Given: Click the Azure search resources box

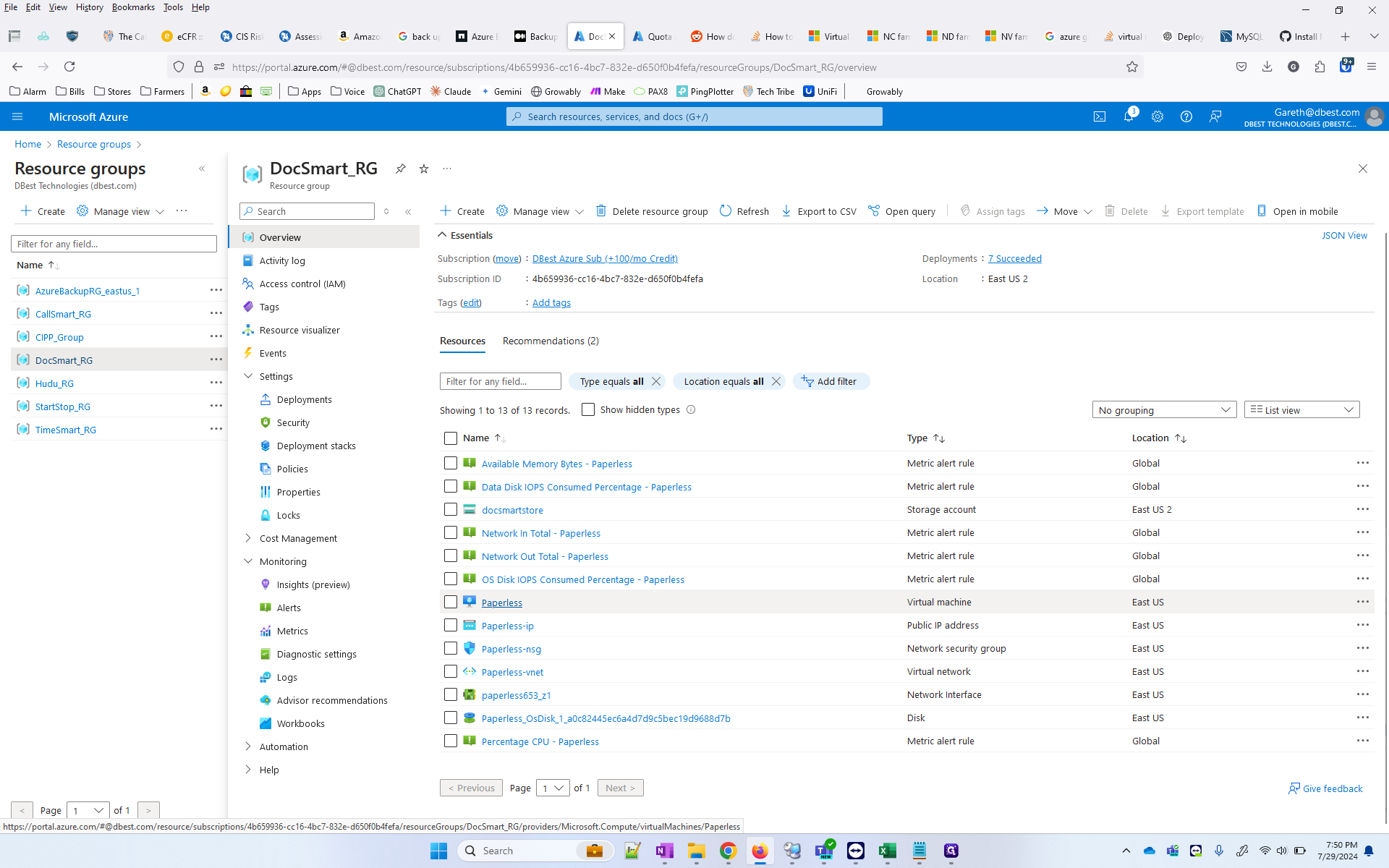Looking at the screenshot, I should 694,116.
